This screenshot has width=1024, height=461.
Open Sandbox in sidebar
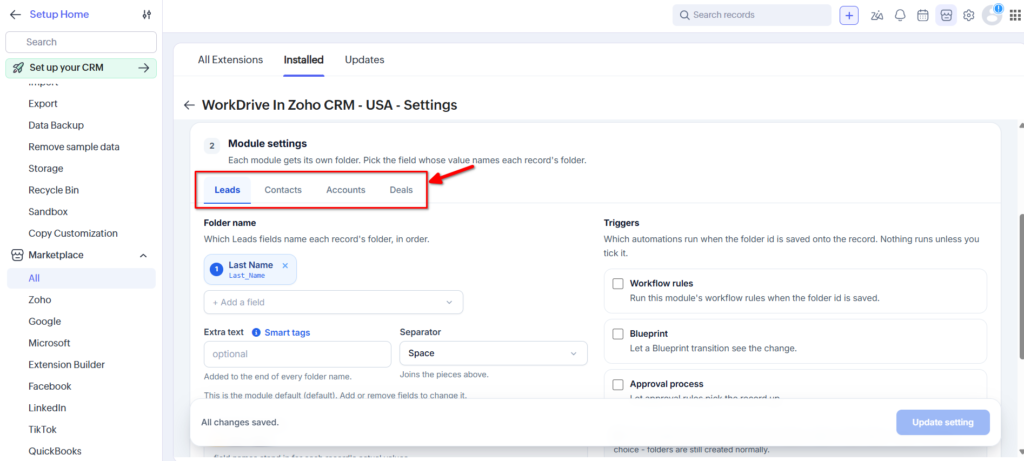pyautogui.click(x=48, y=212)
